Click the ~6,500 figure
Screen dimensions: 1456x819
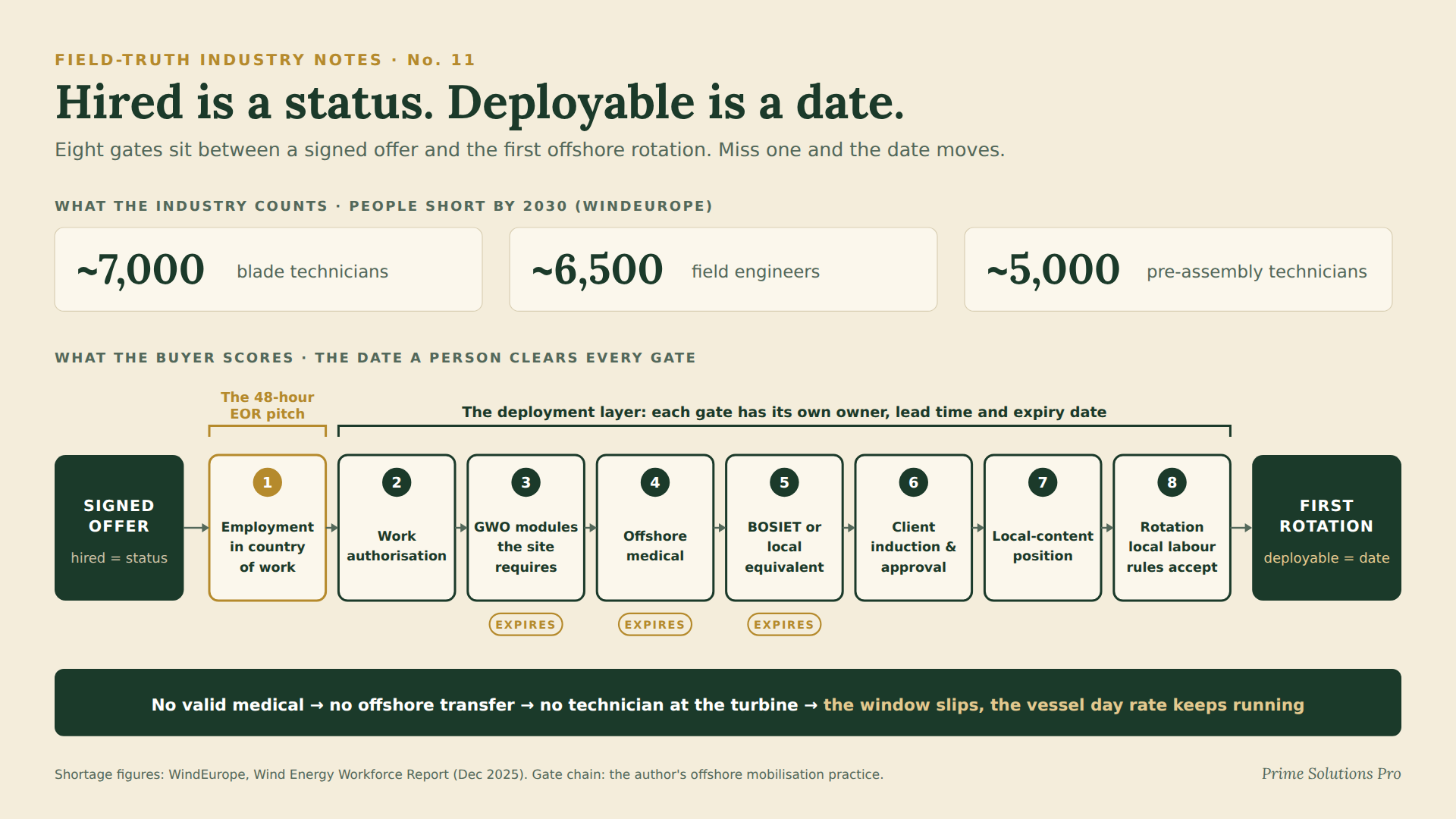pyautogui.click(x=598, y=270)
